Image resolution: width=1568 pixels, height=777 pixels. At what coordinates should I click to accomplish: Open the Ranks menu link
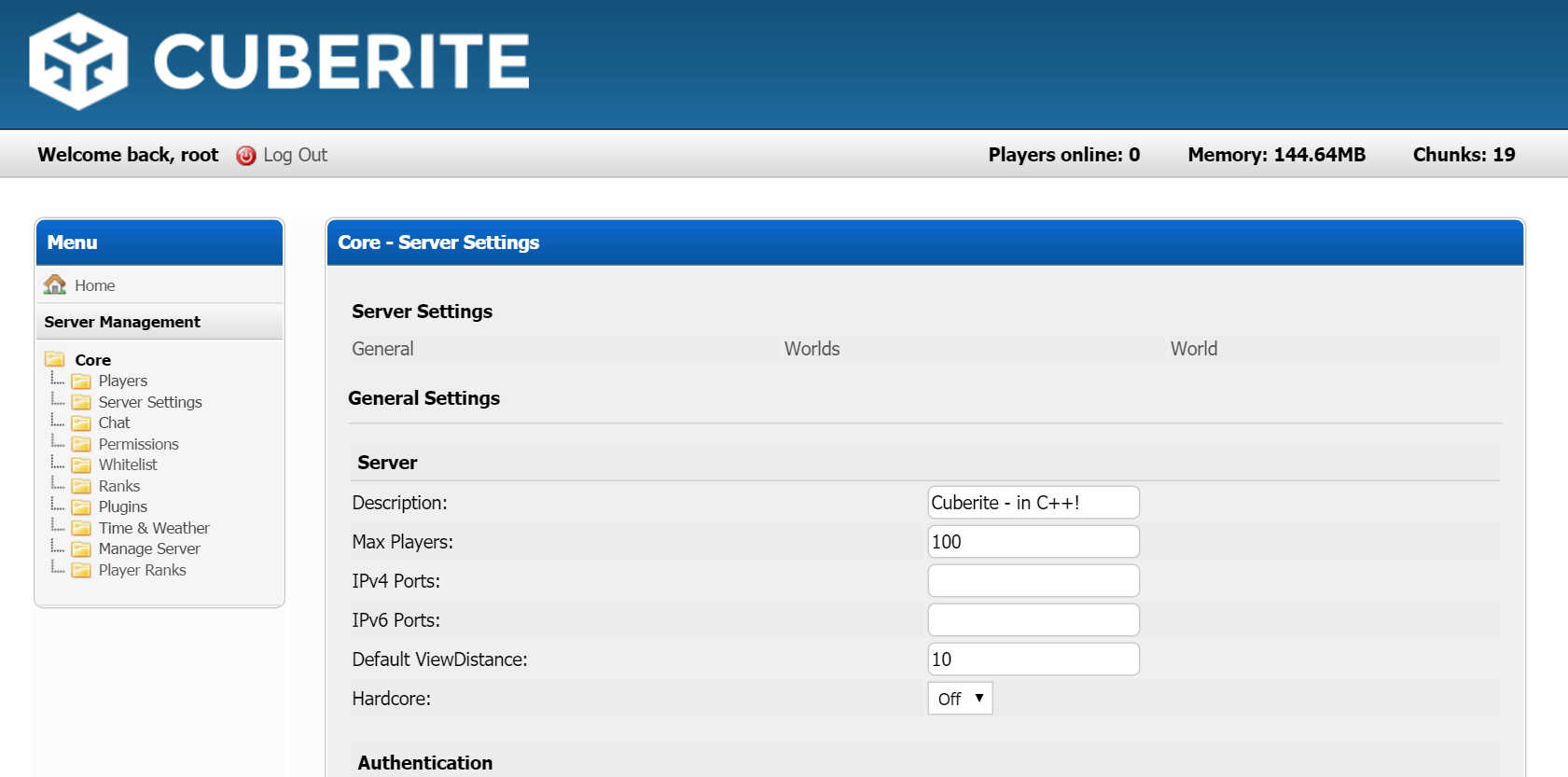point(119,486)
